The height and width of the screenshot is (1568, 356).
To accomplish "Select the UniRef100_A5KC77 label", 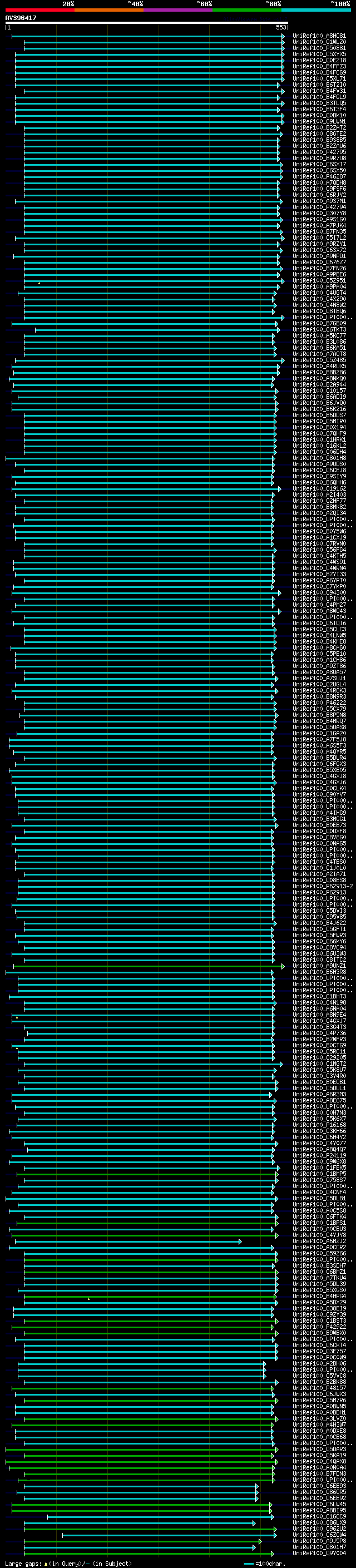I will [319, 335].
